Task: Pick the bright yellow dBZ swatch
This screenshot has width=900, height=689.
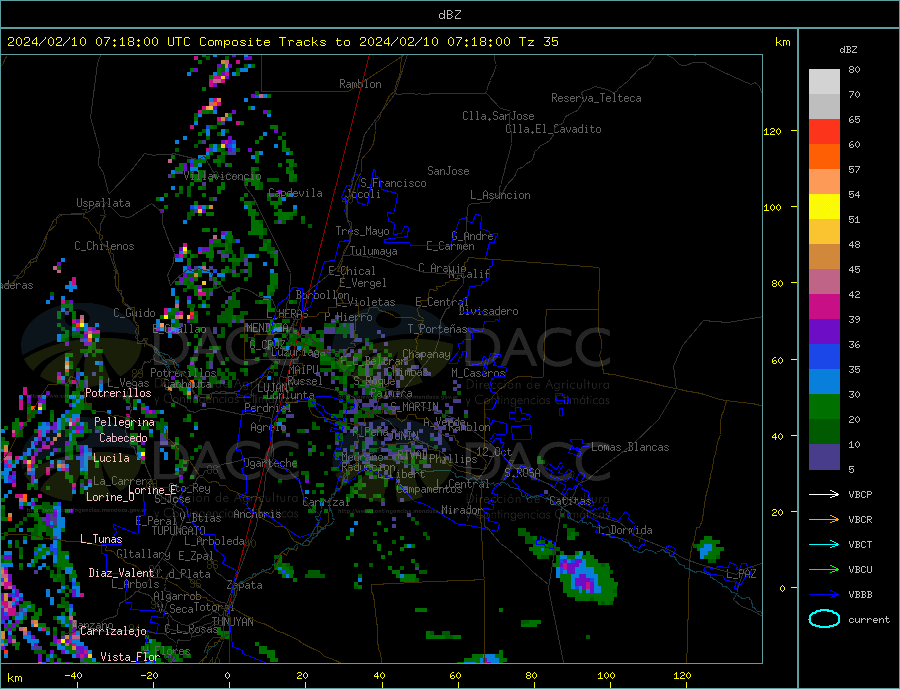Action: point(824,207)
